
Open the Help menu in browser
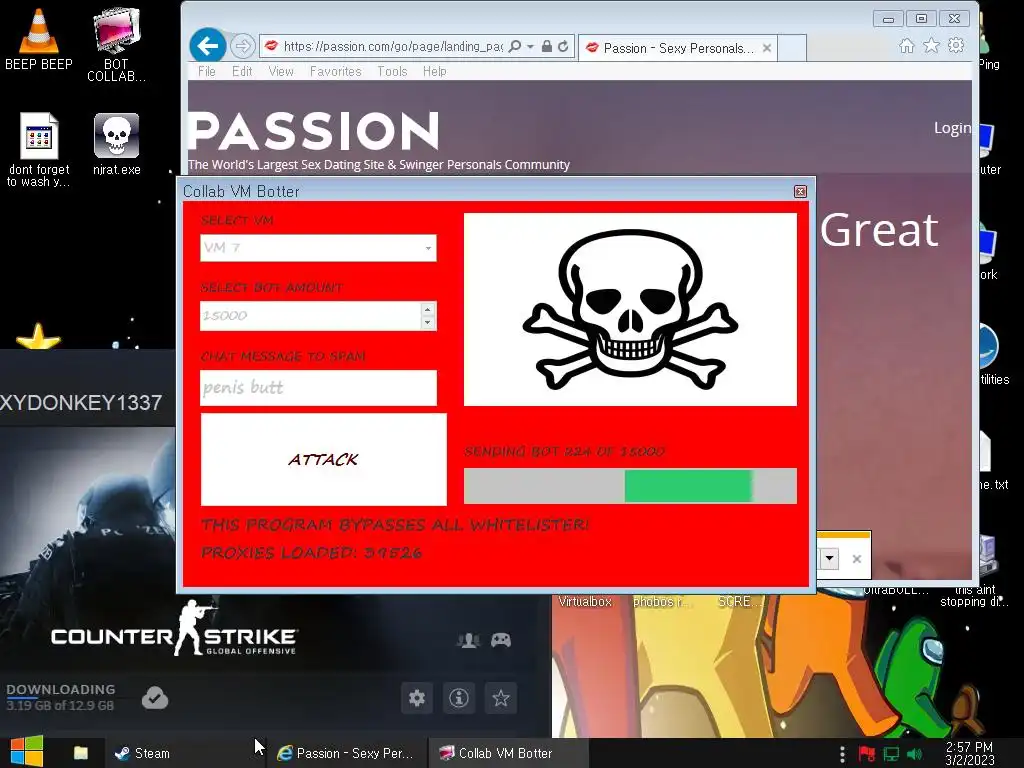click(x=434, y=71)
